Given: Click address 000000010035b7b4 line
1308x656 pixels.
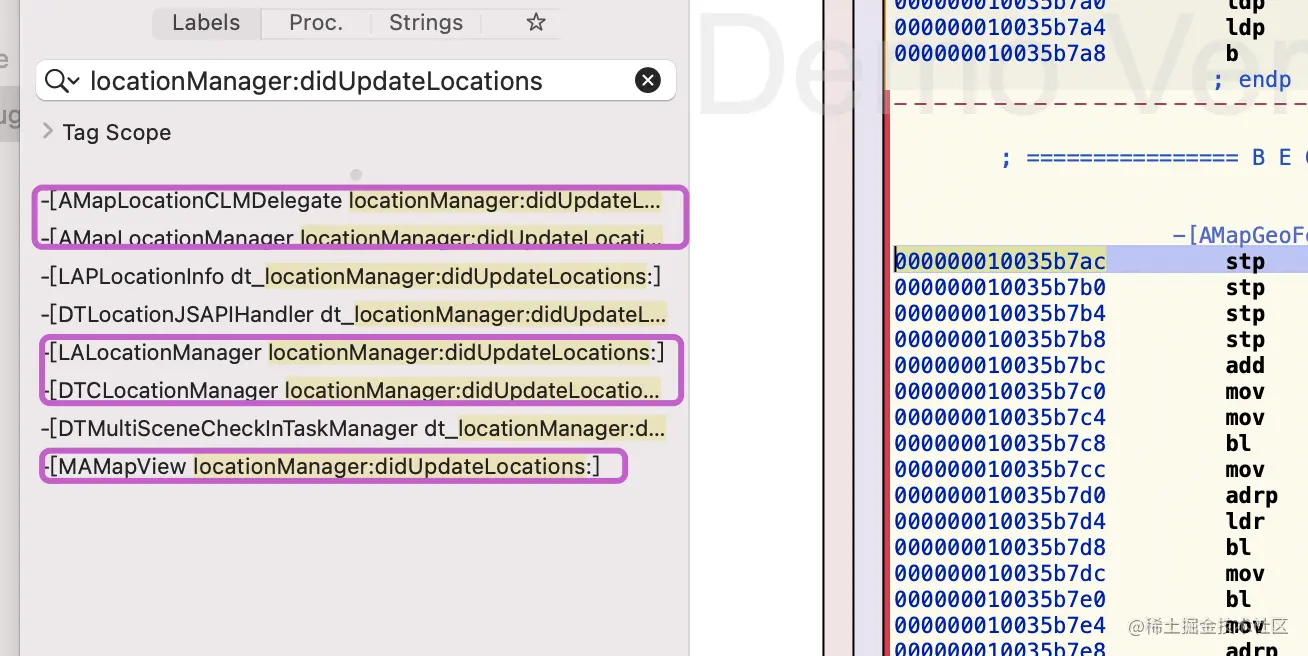Looking at the screenshot, I should coord(1000,314).
